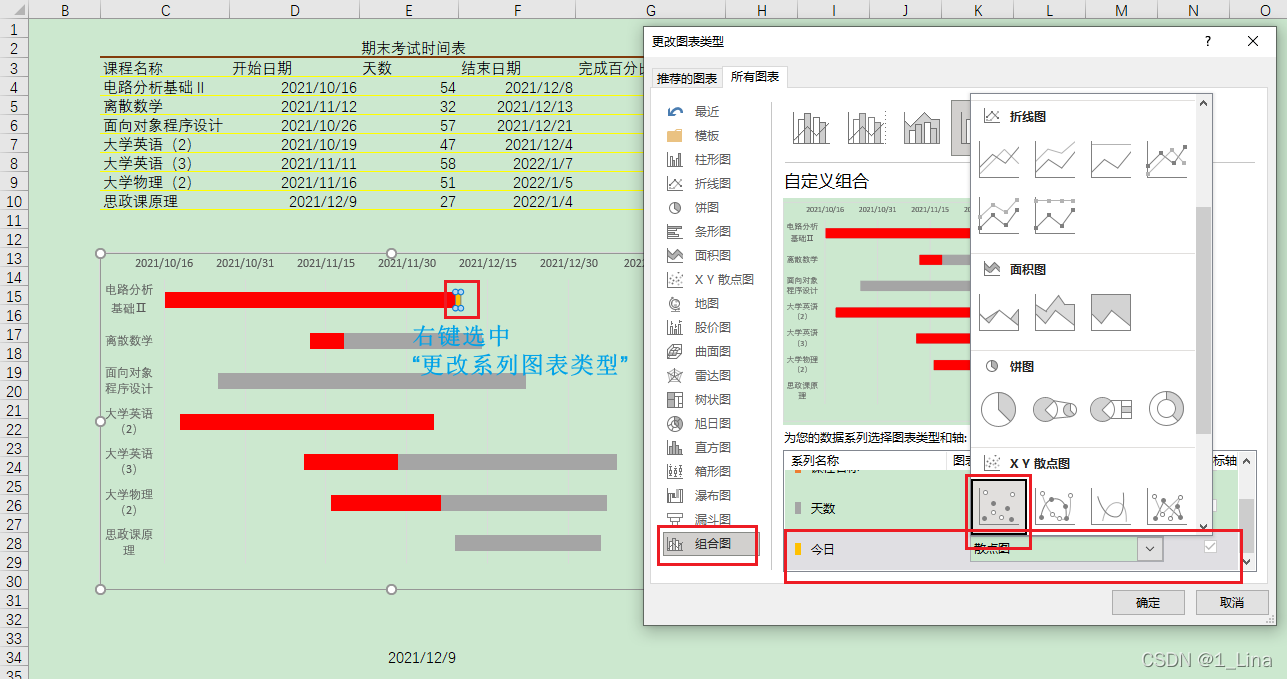Viewport: 1287px width, 679px height.
Task: Pick the stacked line with markers option
Action: [998, 215]
